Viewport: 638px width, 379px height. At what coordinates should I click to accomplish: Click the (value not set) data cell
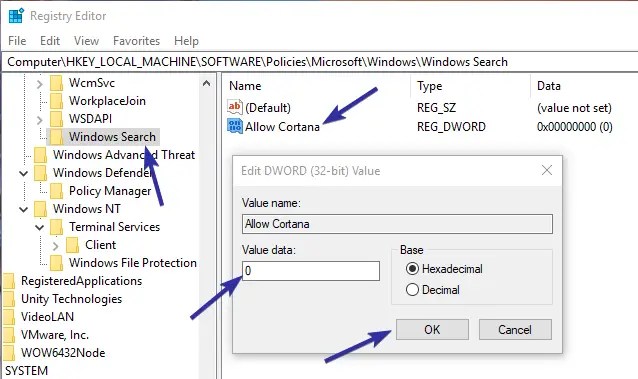pyautogui.click(x=574, y=108)
